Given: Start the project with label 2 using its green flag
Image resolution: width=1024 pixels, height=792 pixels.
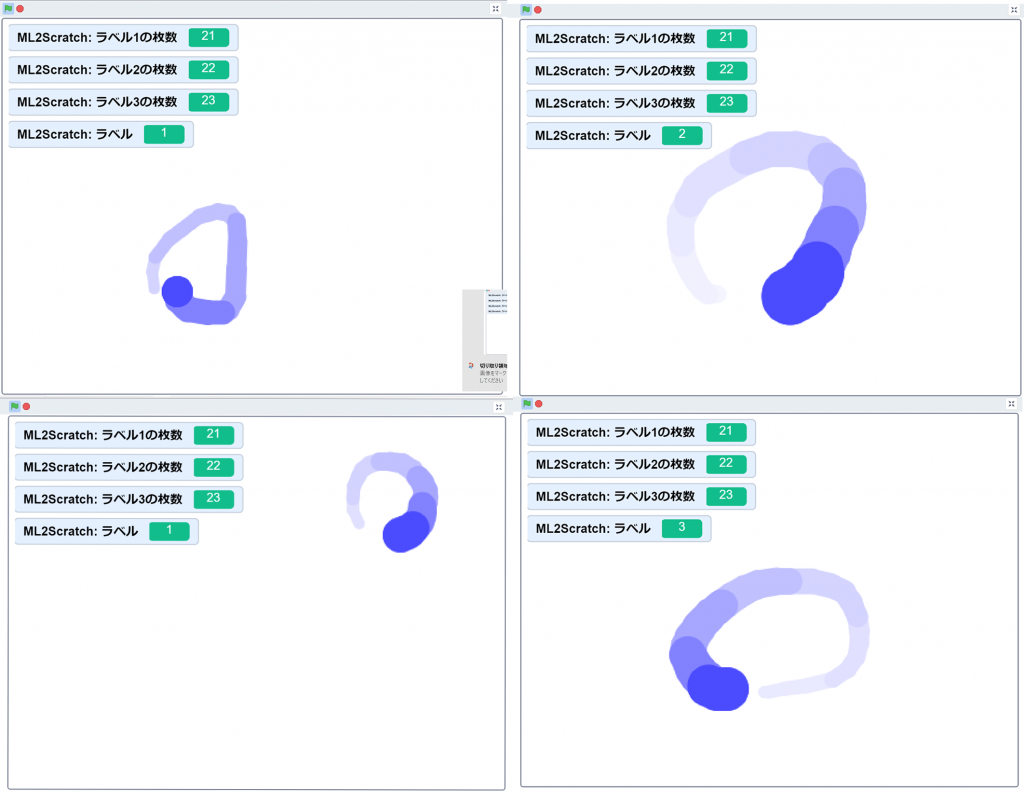Looking at the screenshot, I should [526, 10].
